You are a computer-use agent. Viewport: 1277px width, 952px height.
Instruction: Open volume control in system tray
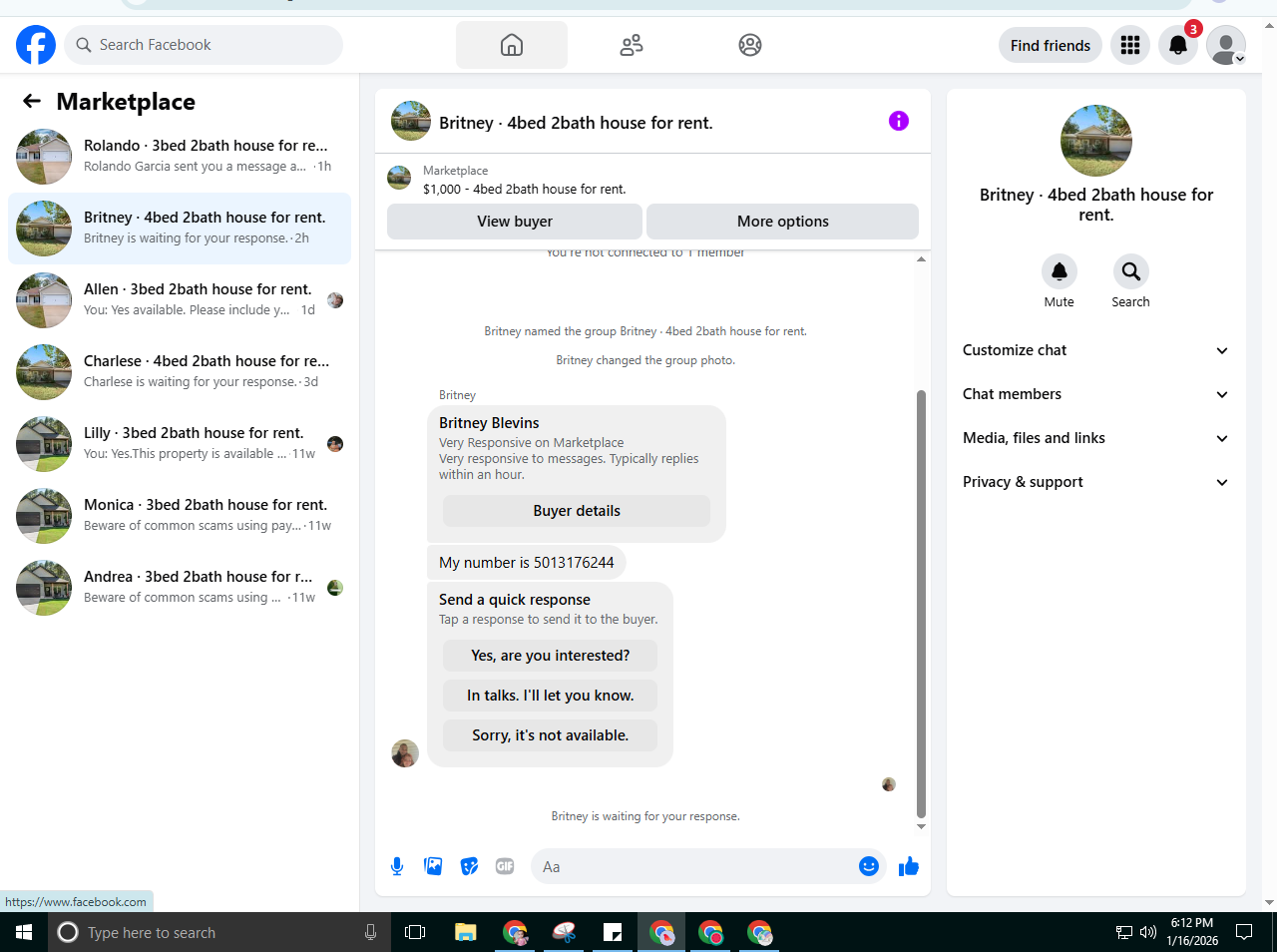1148,932
